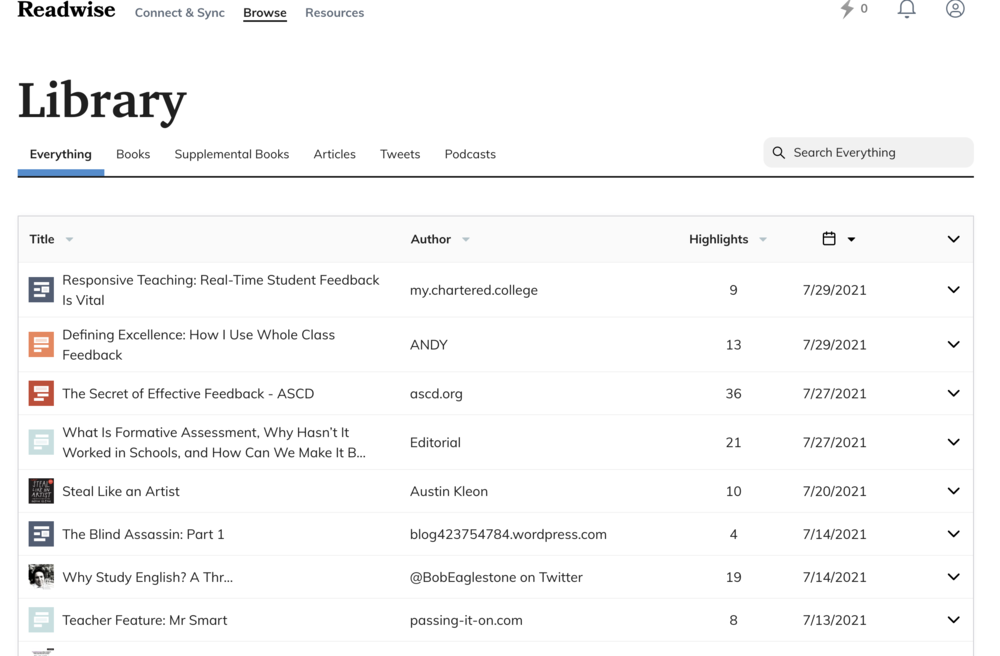Select the Everything tab
Image resolution: width=1000 pixels, height=656 pixels.
coord(61,154)
